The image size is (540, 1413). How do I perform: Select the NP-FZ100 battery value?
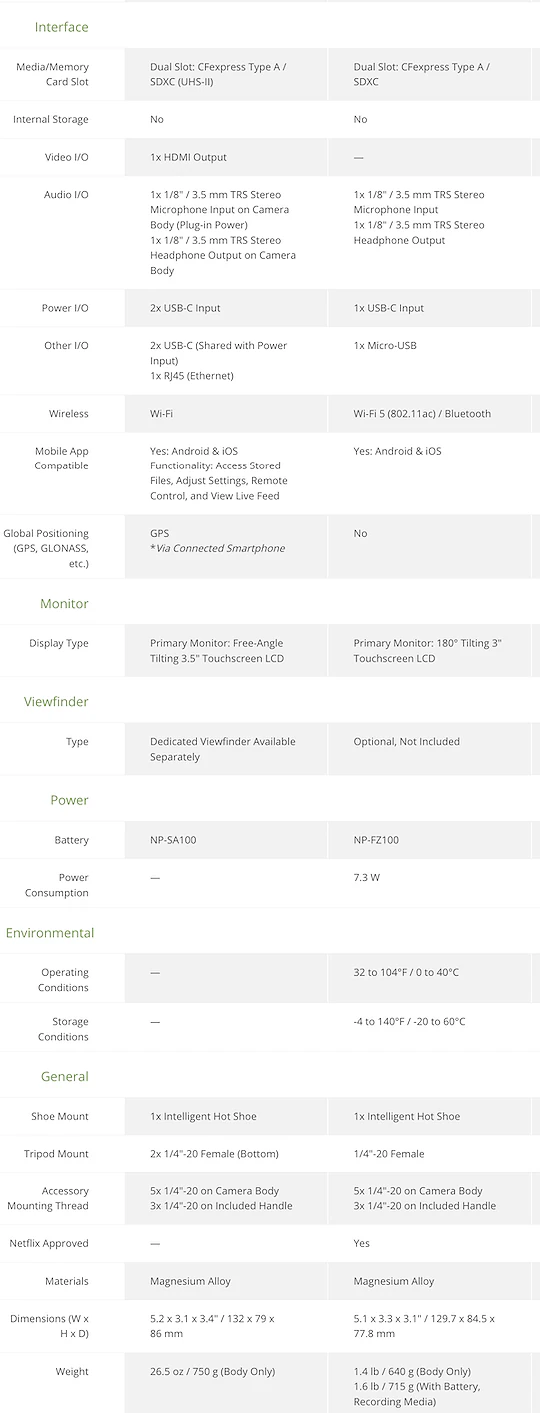tap(376, 840)
